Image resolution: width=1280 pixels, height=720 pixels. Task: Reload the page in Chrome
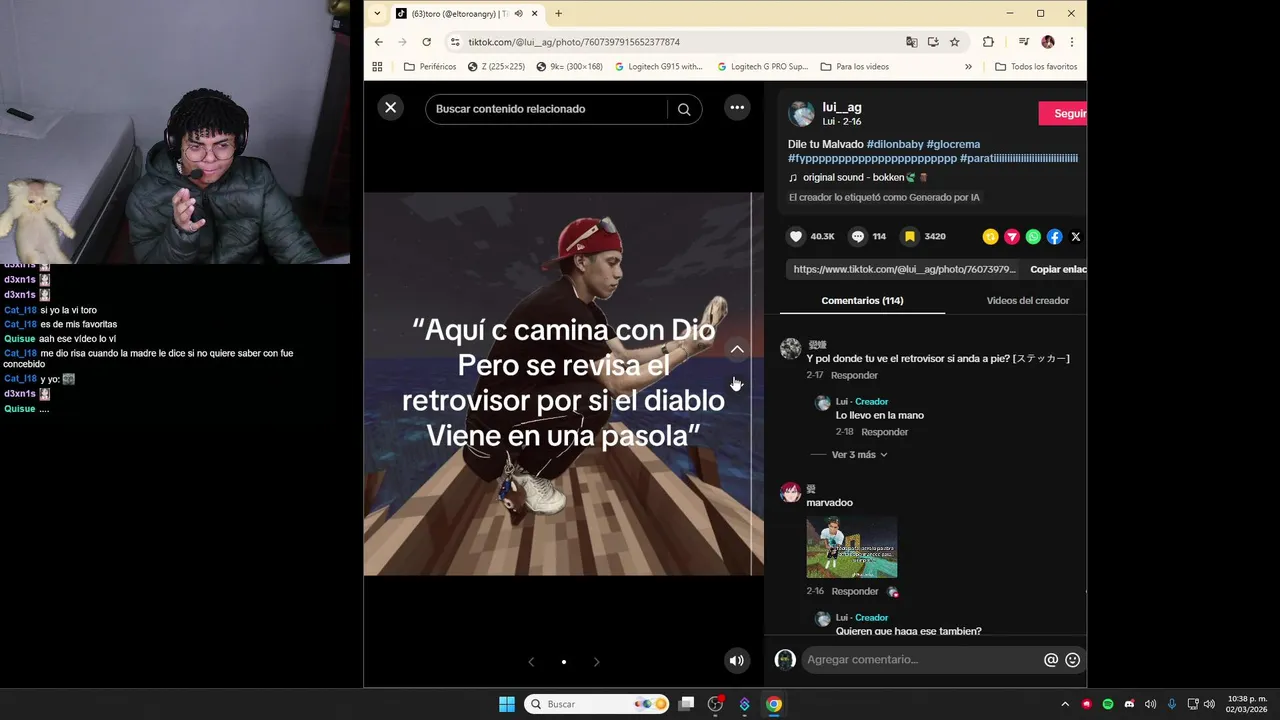coord(426,42)
